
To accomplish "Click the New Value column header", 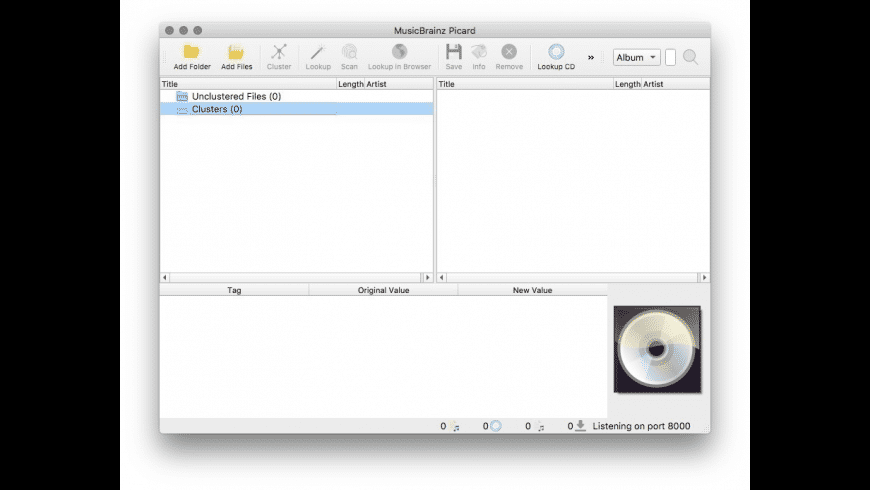I will [x=533, y=290].
